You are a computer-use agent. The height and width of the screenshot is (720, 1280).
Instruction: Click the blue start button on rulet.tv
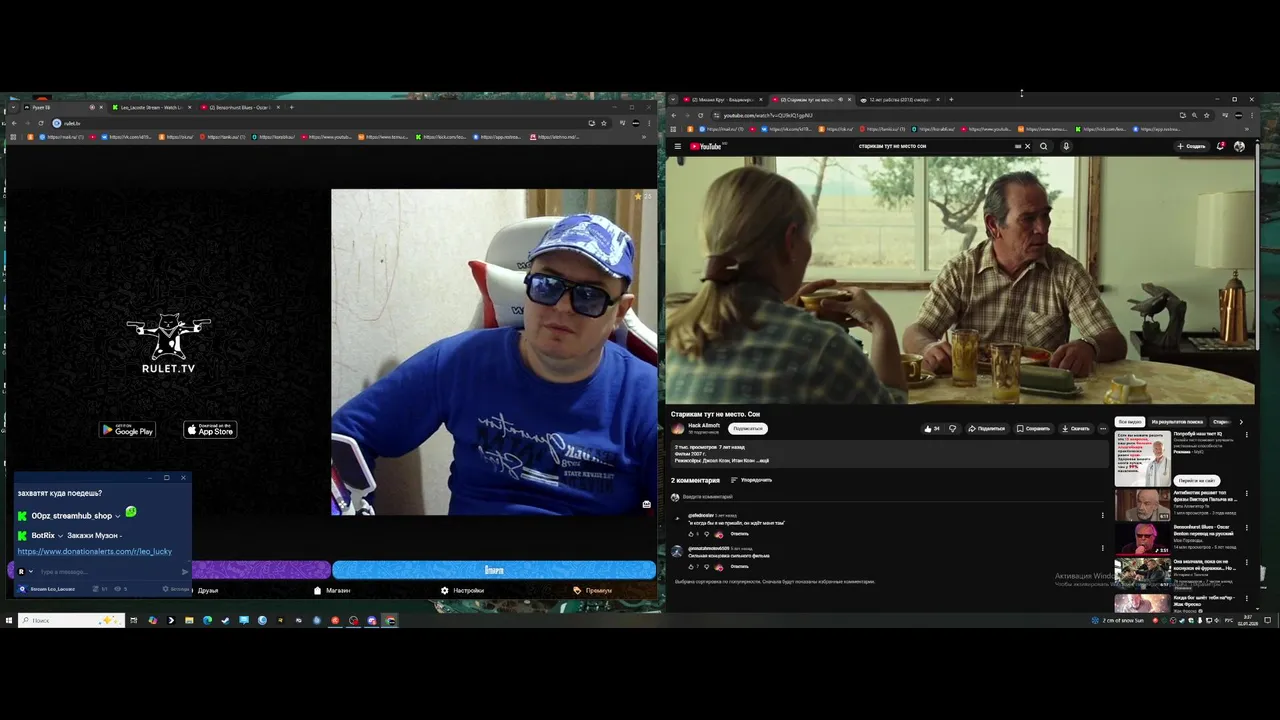click(x=494, y=570)
